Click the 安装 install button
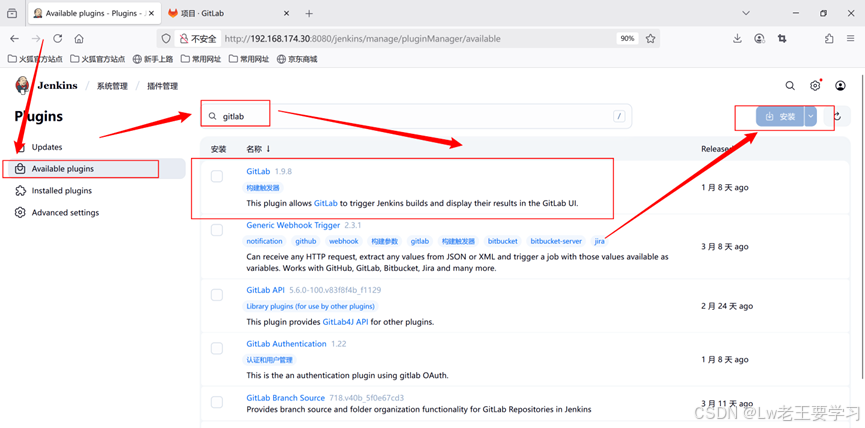Viewport: 865px width, 428px height. (x=780, y=116)
